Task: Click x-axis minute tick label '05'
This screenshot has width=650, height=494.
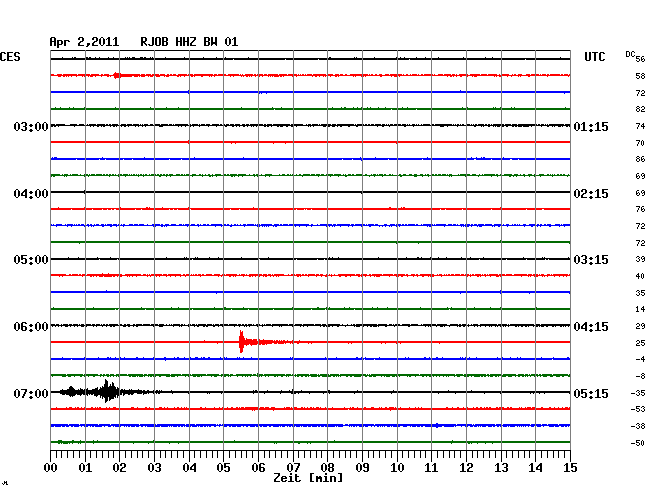Action: [x=223, y=467]
